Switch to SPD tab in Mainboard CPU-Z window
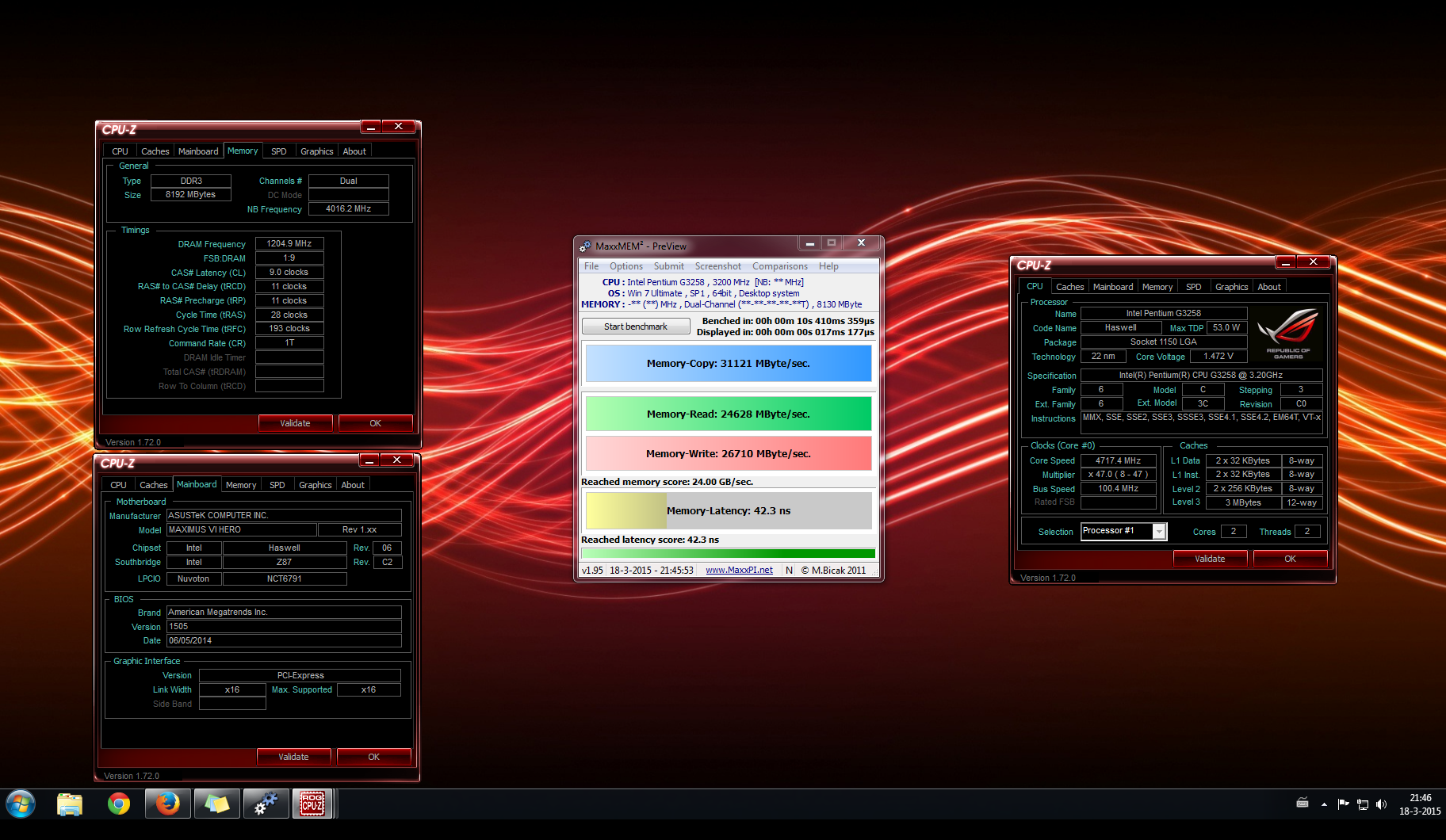 pos(277,485)
